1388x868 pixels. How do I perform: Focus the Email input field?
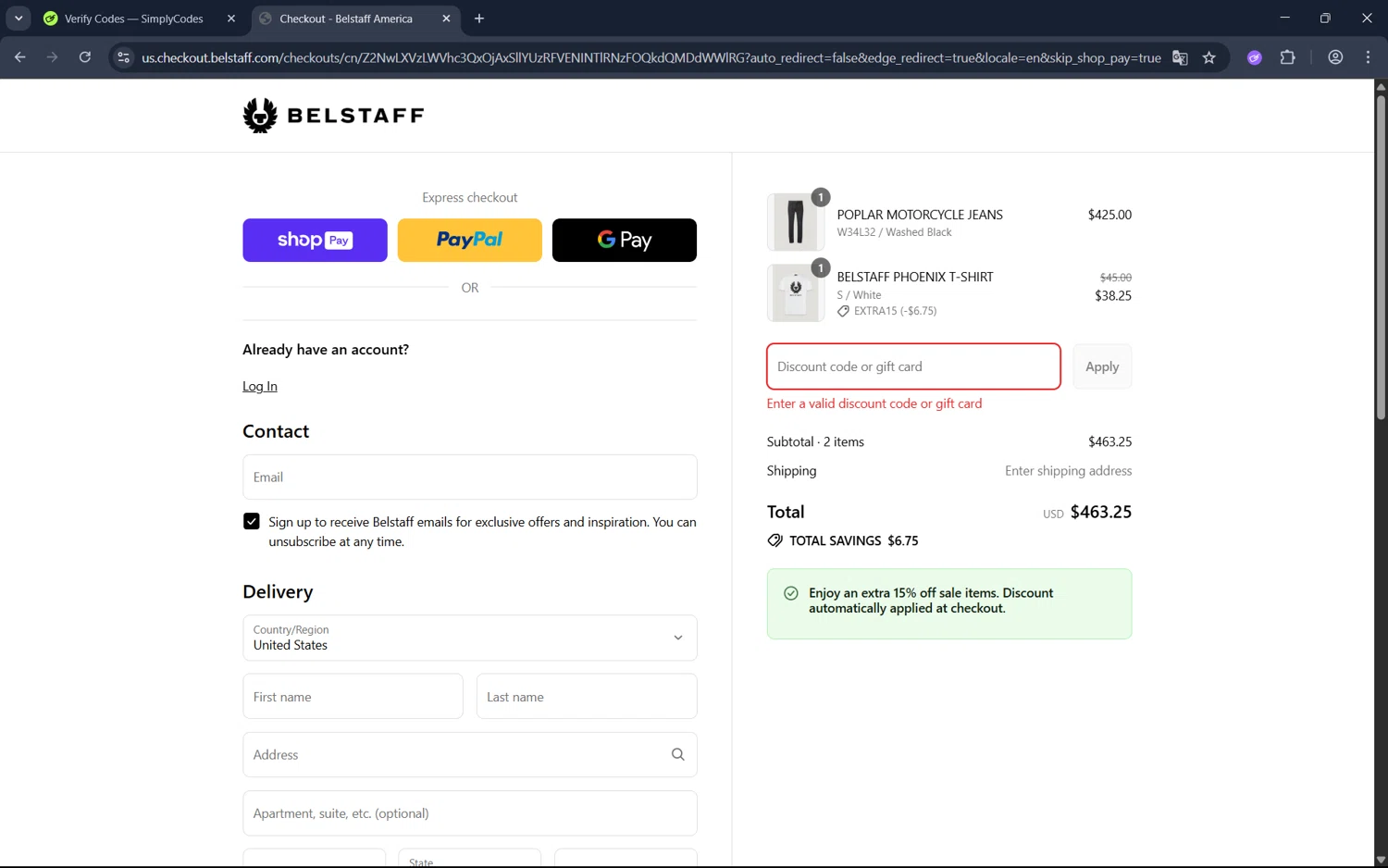pos(469,477)
